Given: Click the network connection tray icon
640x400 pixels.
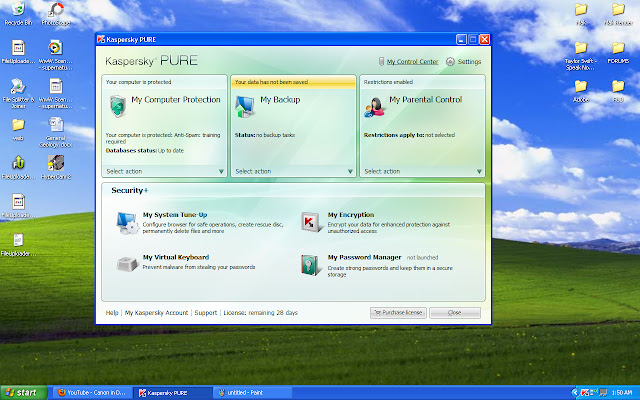Looking at the screenshot, I should pyautogui.click(x=594, y=393).
